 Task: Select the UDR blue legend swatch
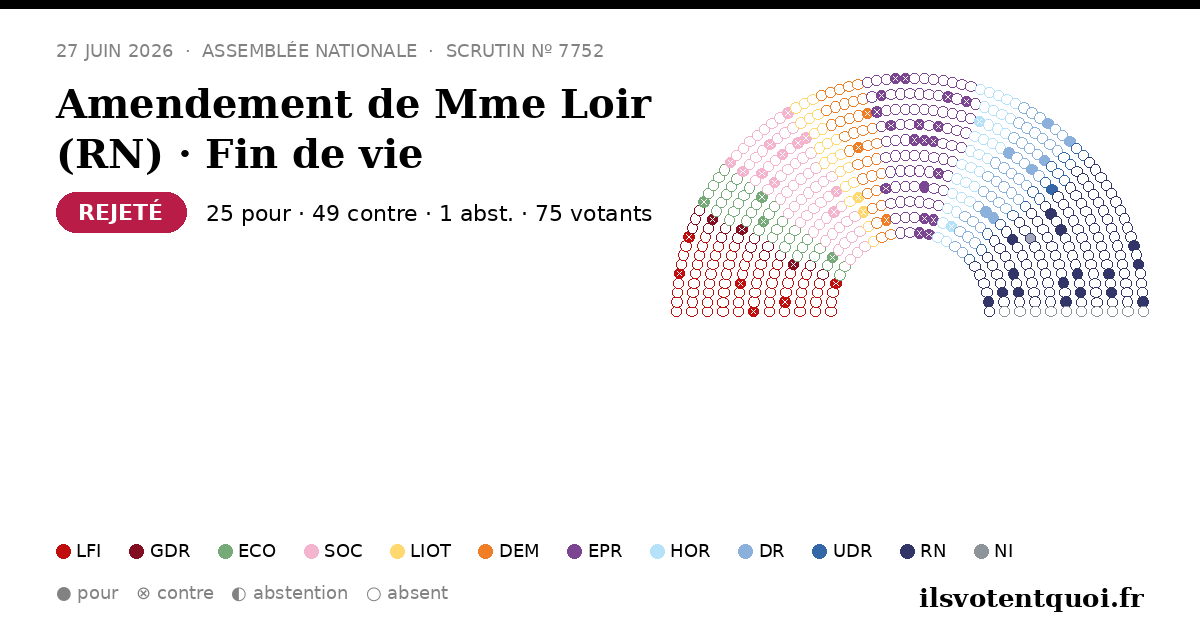click(x=820, y=551)
